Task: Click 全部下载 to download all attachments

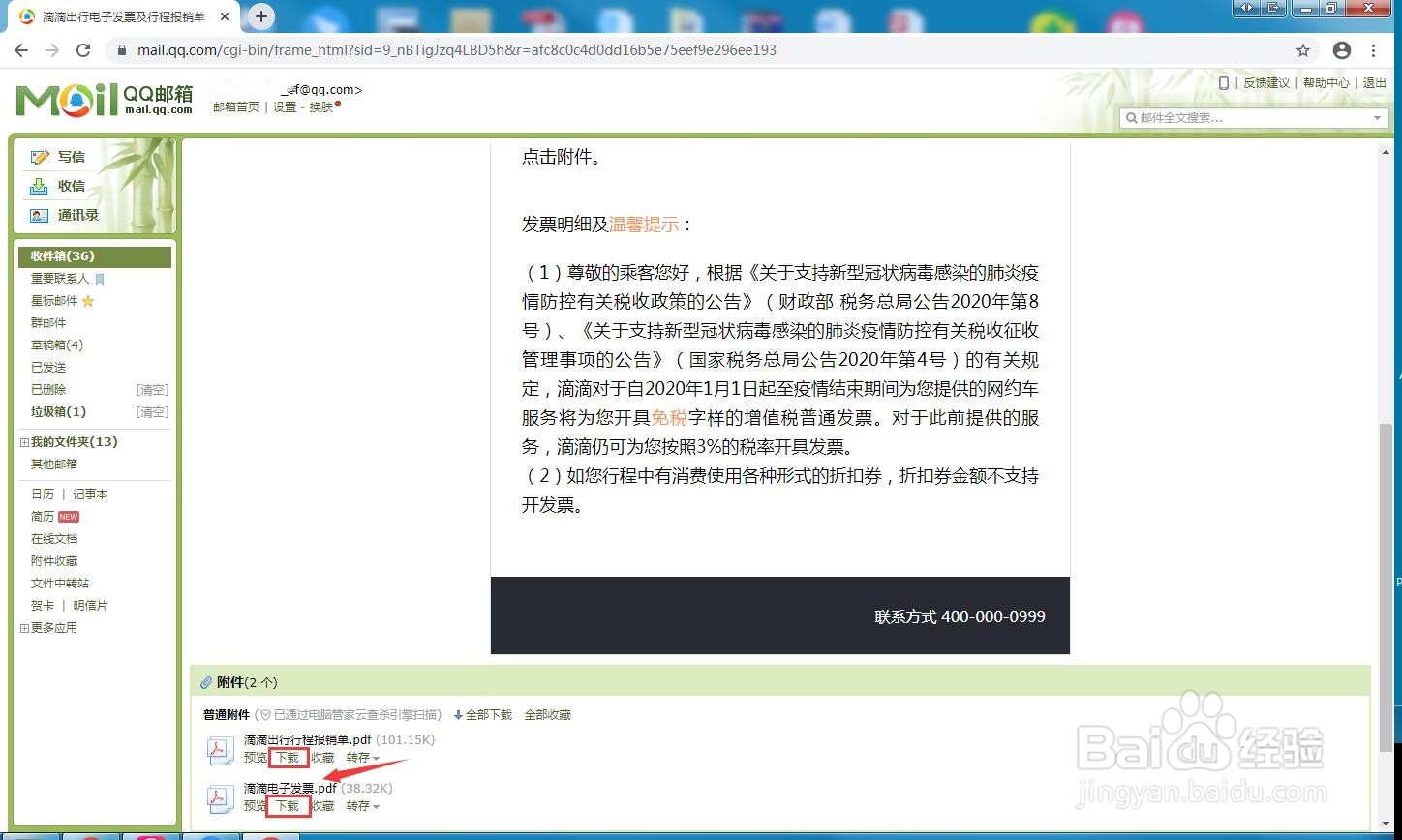Action: click(483, 715)
